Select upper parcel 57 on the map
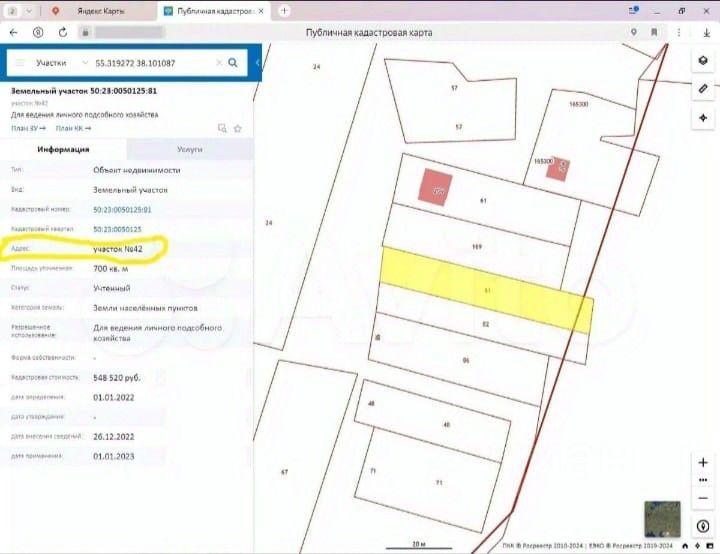720x554 pixels. [454, 88]
